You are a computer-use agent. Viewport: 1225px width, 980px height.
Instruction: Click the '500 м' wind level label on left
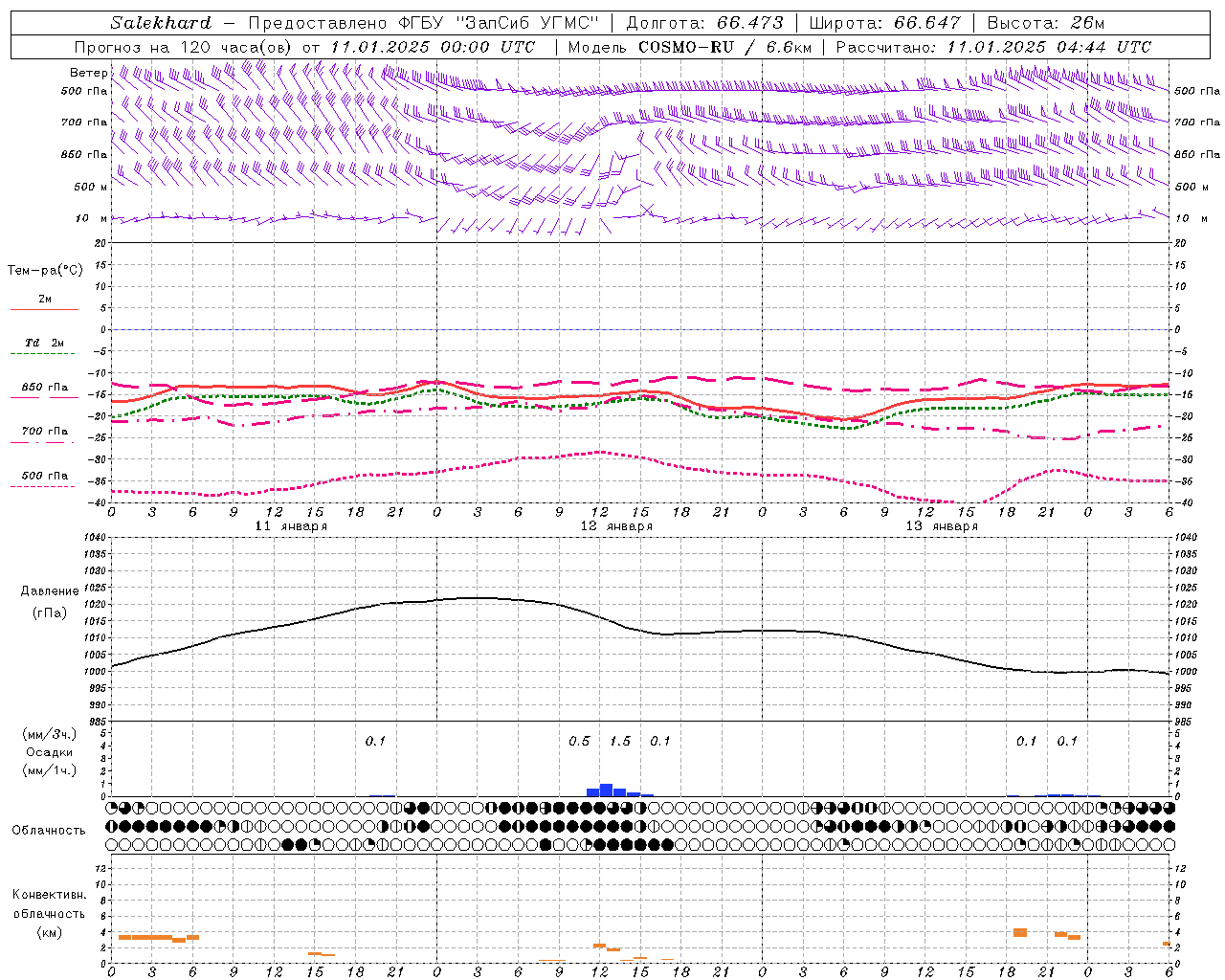(x=91, y=187)
